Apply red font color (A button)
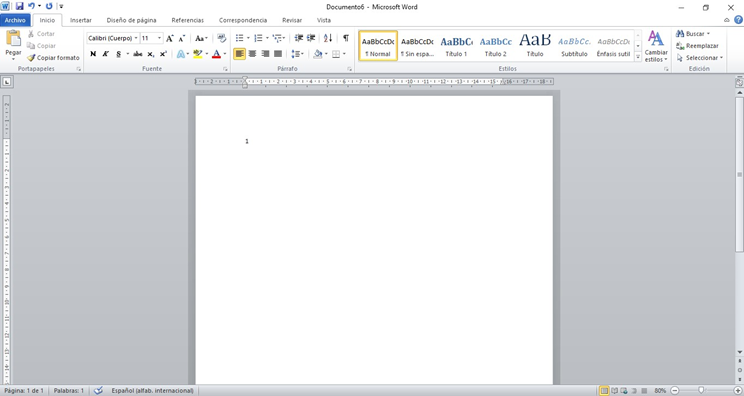 coord(216,54)
